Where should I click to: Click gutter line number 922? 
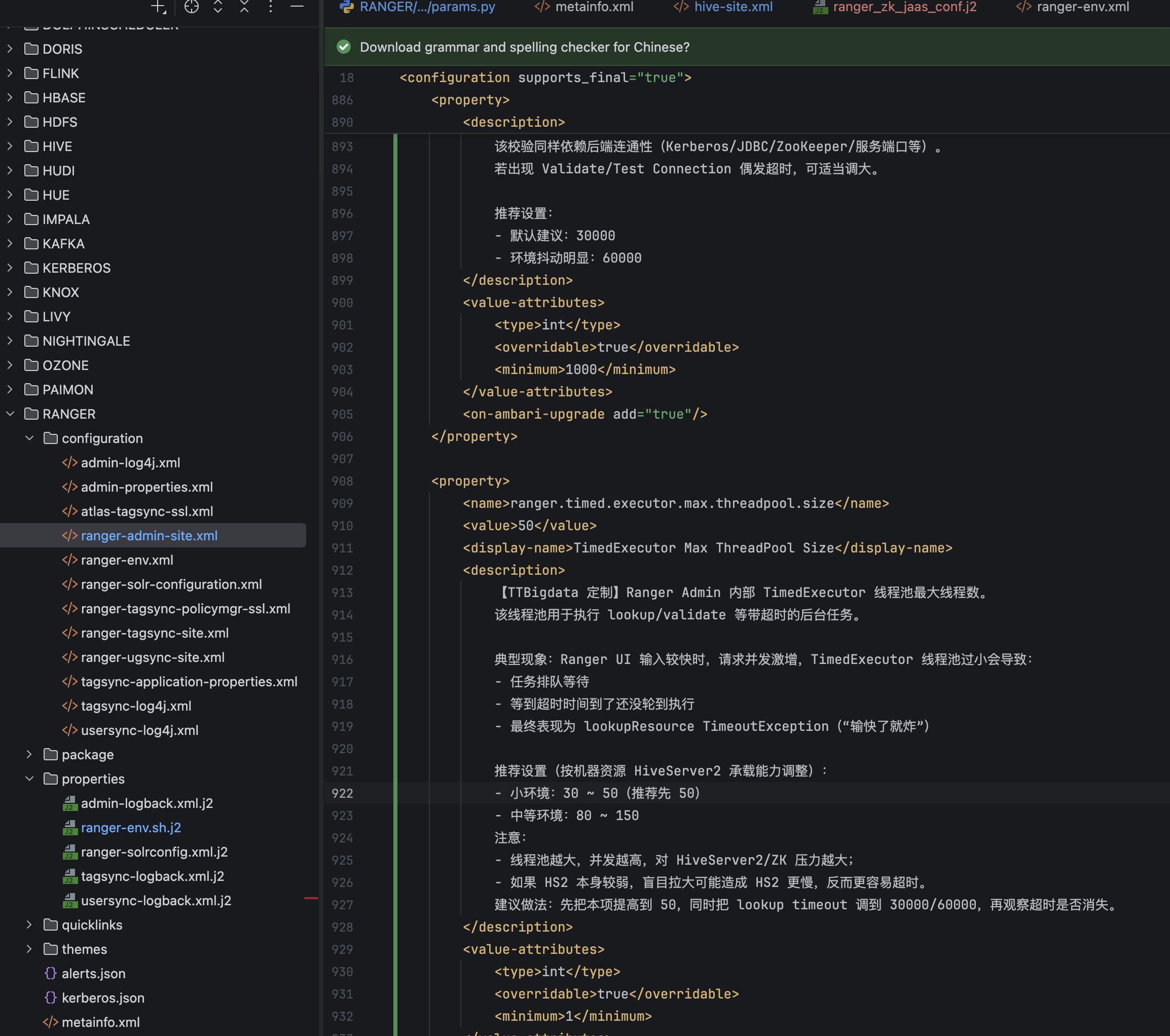click(x=342, y=793)
